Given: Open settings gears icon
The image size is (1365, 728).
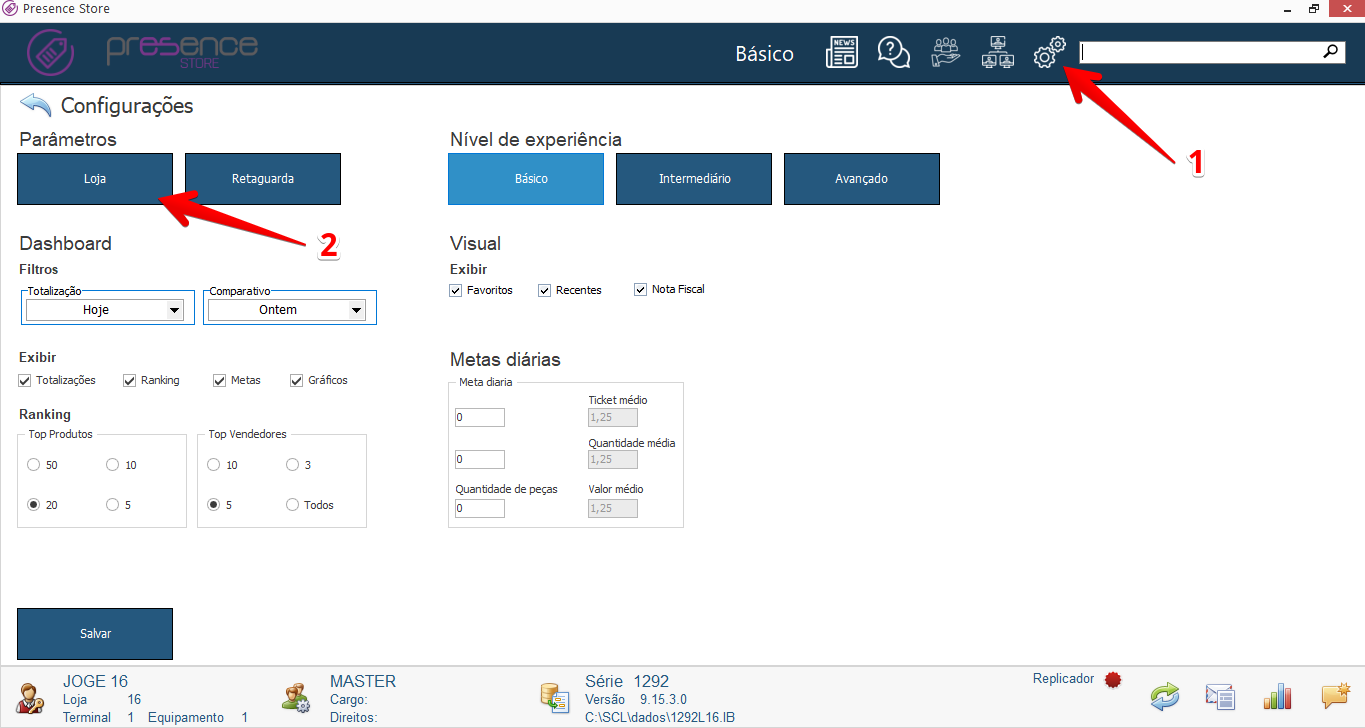Looking at the screenshot, I should (1049, 52).
